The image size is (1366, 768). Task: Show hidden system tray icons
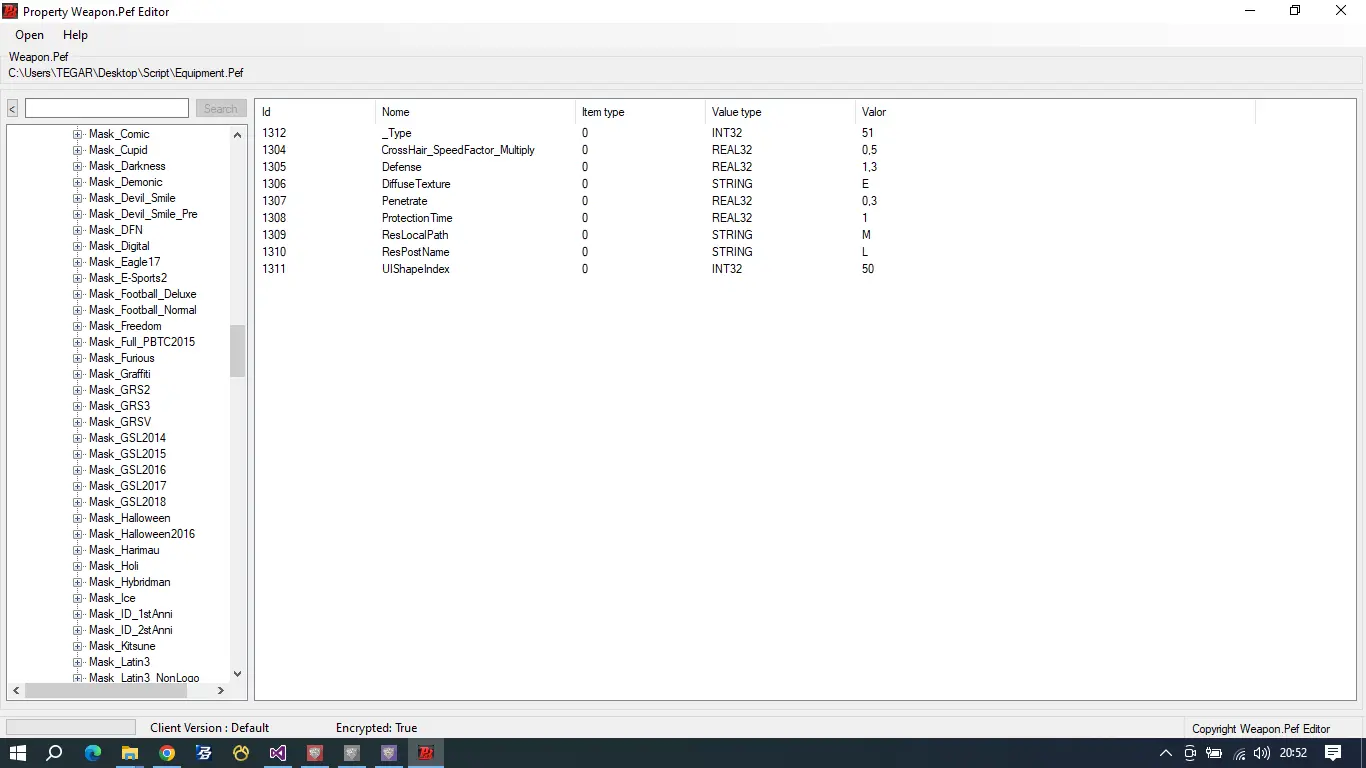(x=1166, y=753)
